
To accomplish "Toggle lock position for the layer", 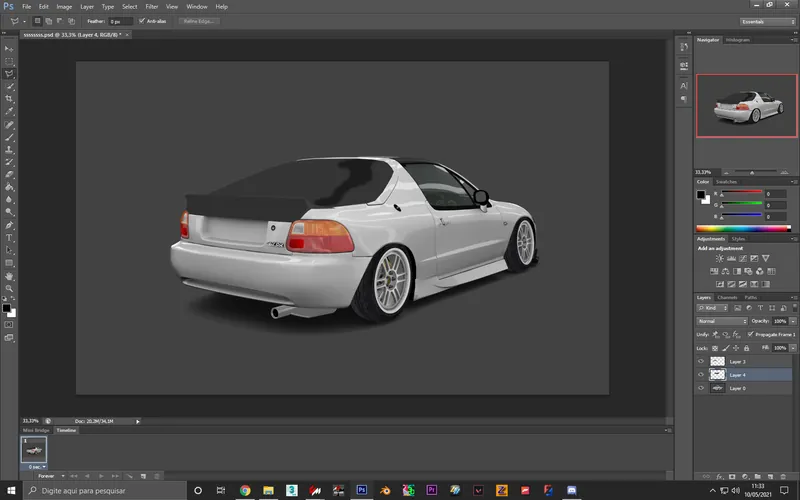I will pos(736,348).
